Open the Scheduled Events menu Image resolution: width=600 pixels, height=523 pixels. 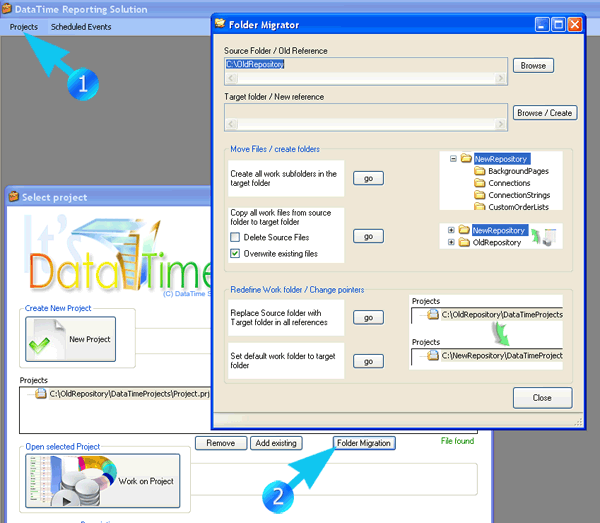point(81,27)
